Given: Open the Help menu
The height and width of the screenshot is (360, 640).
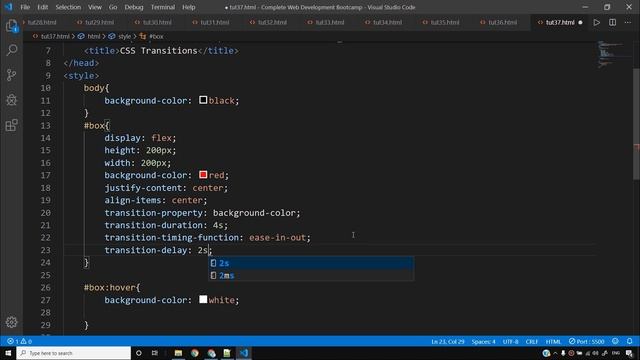Looking at the screenshot, I should pos(189,7).
